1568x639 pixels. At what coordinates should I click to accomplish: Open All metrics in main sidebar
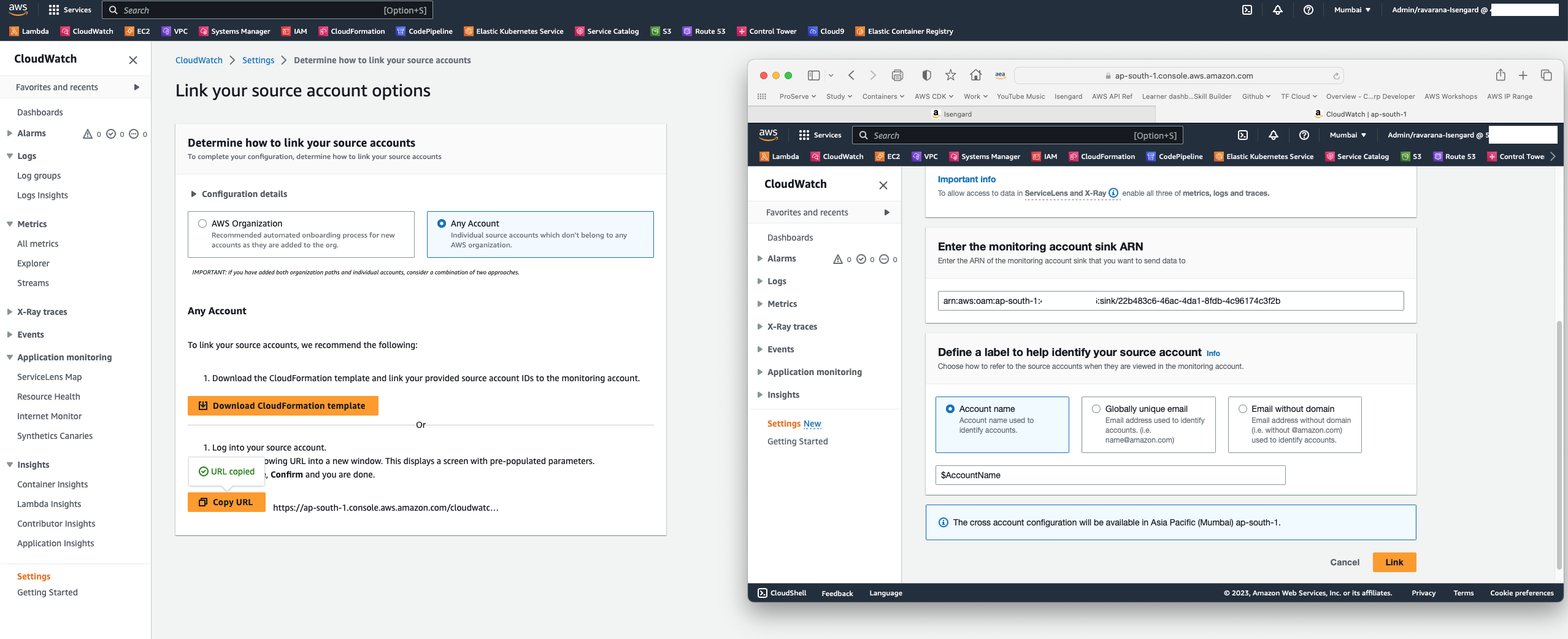click(x=37, y=244)
